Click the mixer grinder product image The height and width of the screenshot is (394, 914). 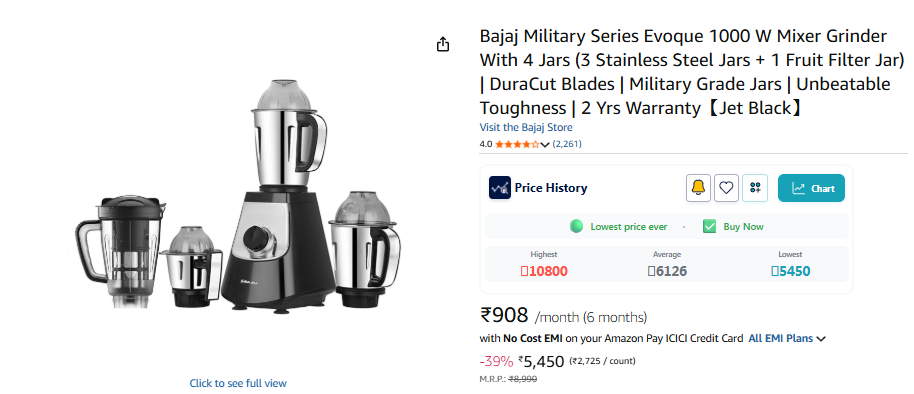[238, 195]
